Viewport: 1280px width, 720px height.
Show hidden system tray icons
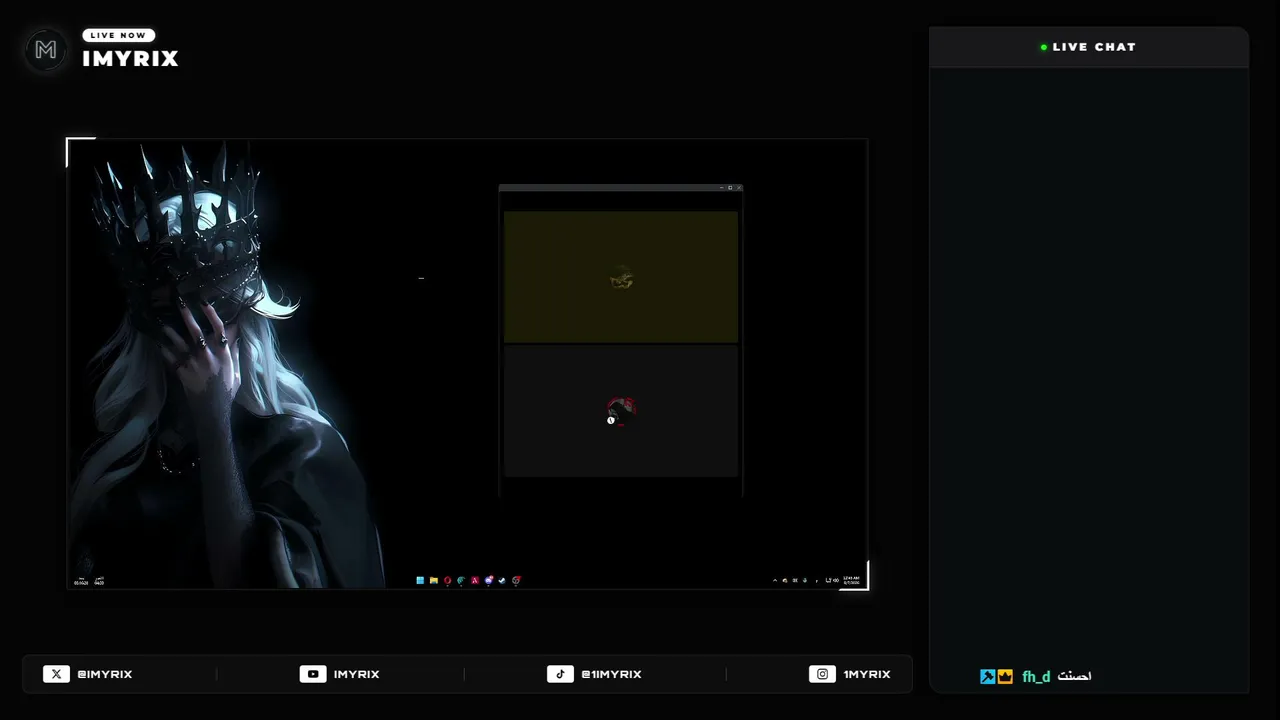point(774,580)
